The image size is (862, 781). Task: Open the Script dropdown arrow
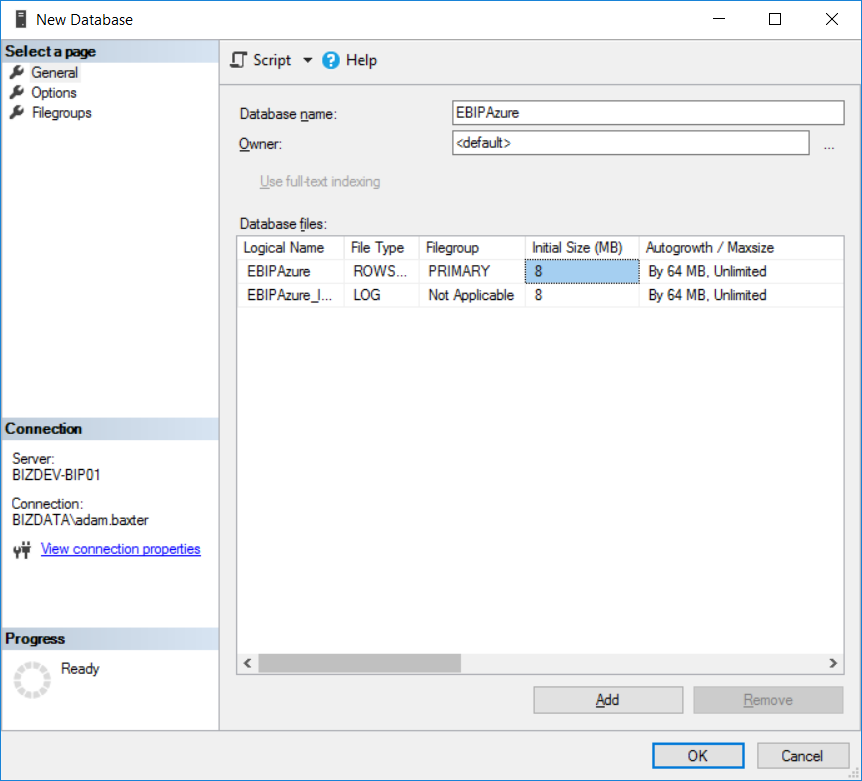(x=308, y=60)
